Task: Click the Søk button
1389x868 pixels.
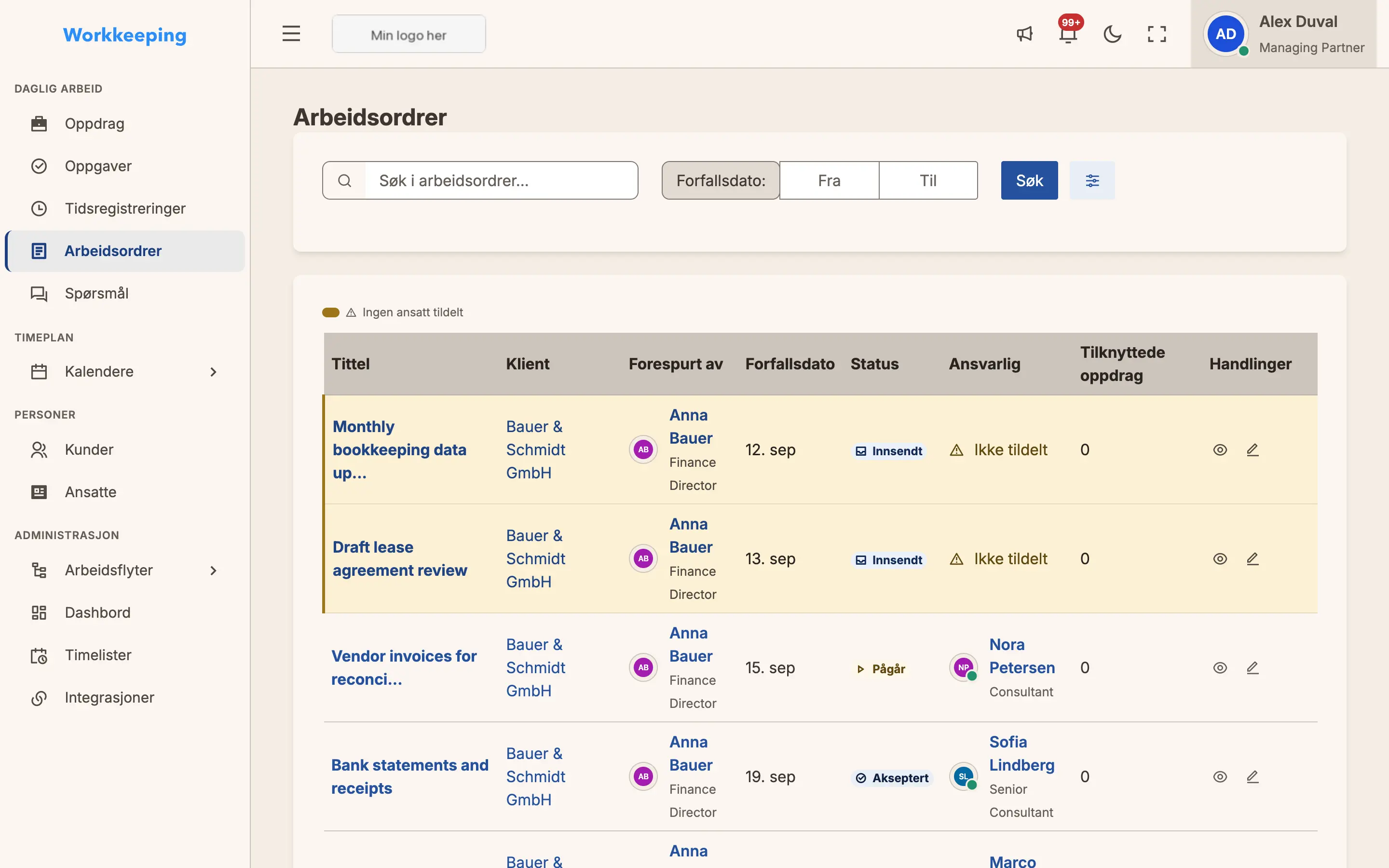Action: (1029, 180)
